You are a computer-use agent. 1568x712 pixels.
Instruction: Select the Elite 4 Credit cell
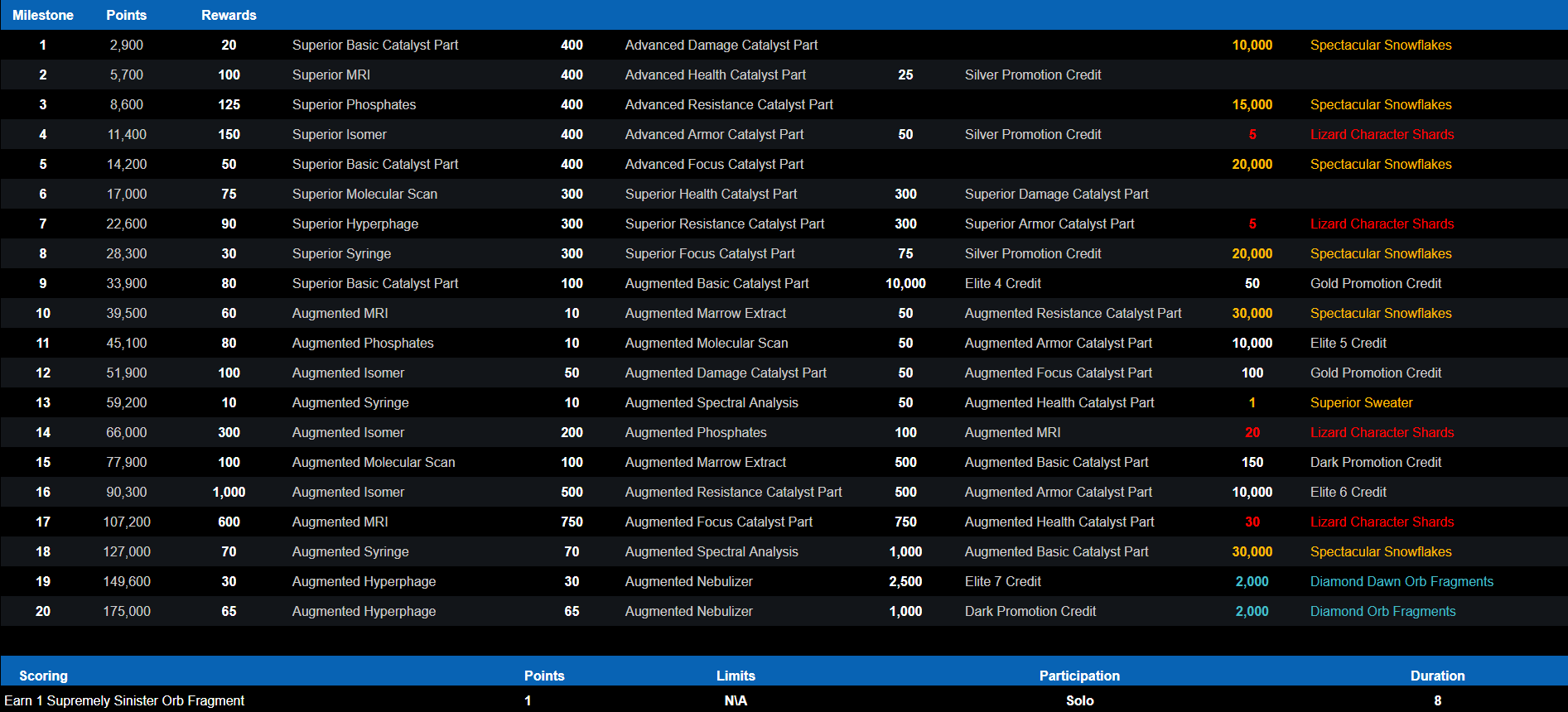[1002, 283]
